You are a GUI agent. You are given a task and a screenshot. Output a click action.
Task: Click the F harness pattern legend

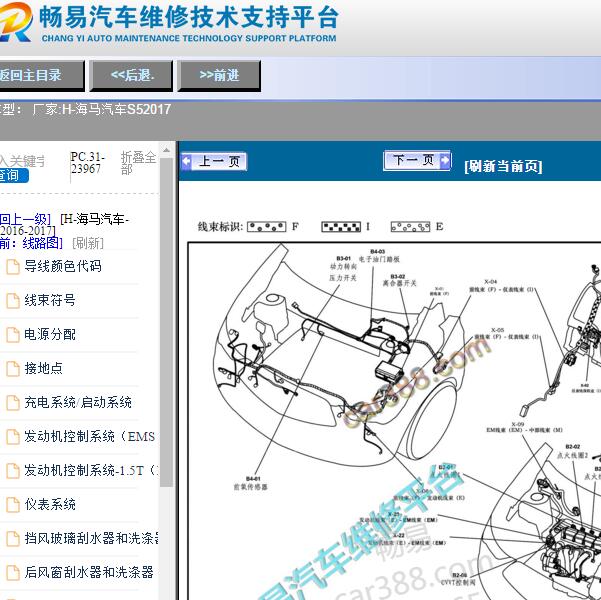[266, 227]
